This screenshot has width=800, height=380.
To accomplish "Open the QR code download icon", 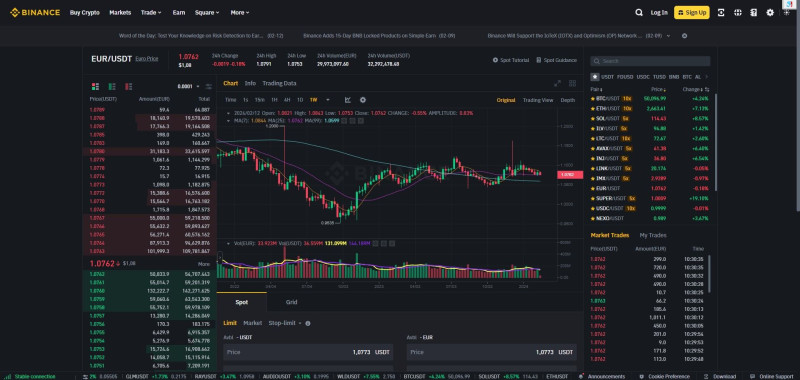I will pyautogui.click(x=721, y=13).
